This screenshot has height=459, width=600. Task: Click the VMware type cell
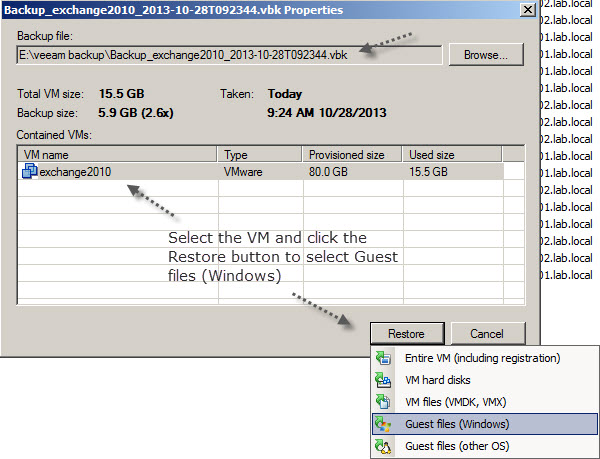[243, 172]
